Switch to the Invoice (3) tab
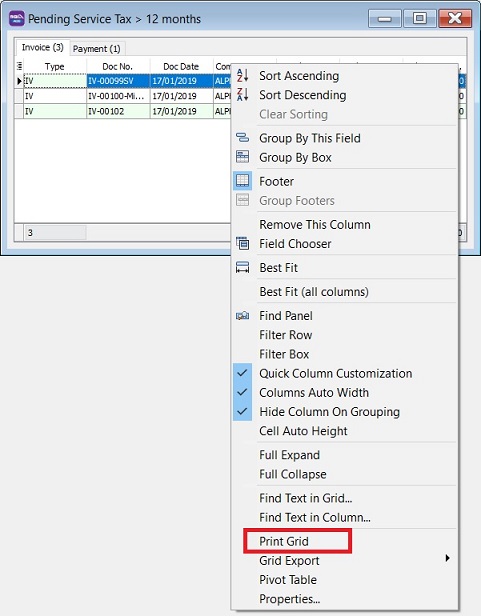Image resolution: width=481 pixels, height=616 pixels. (42, 48)
